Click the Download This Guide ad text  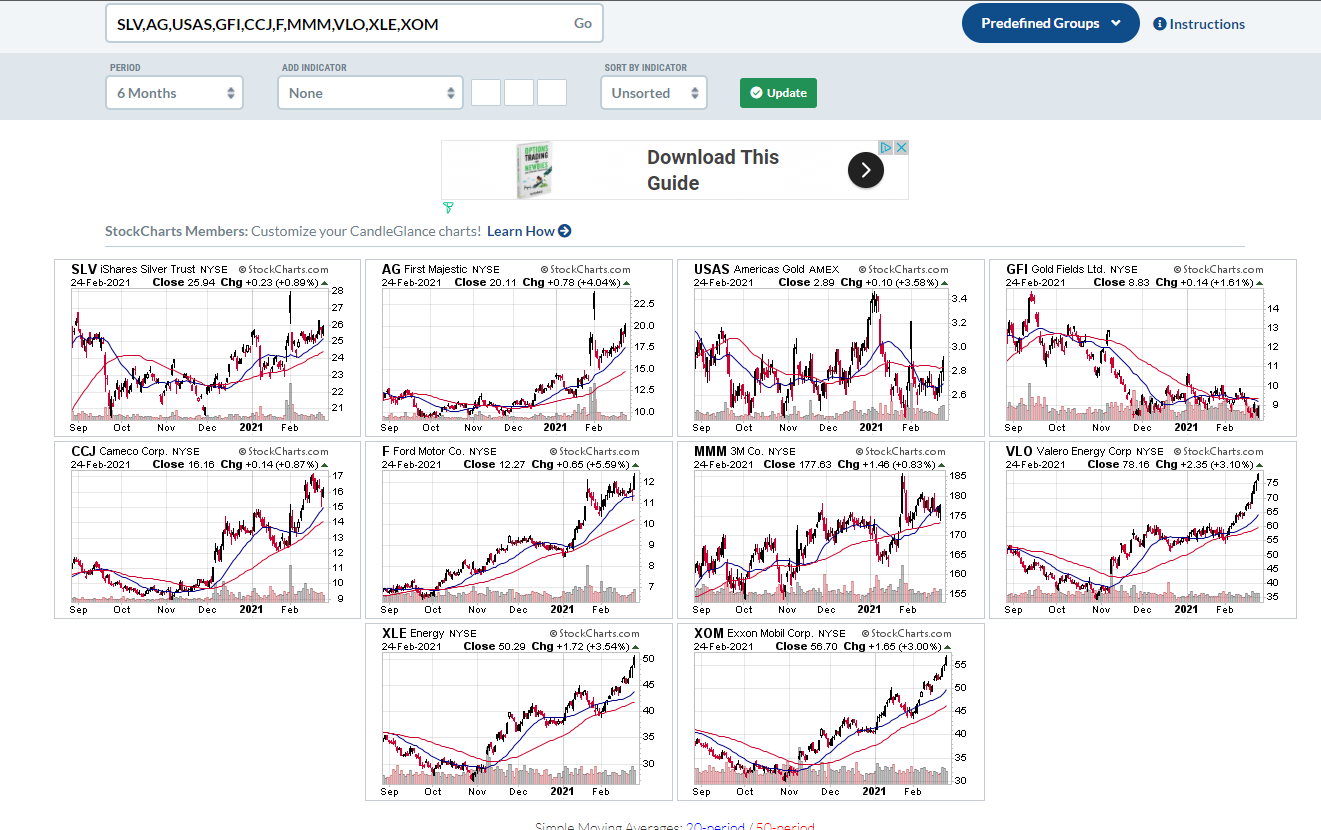point(712,170)
